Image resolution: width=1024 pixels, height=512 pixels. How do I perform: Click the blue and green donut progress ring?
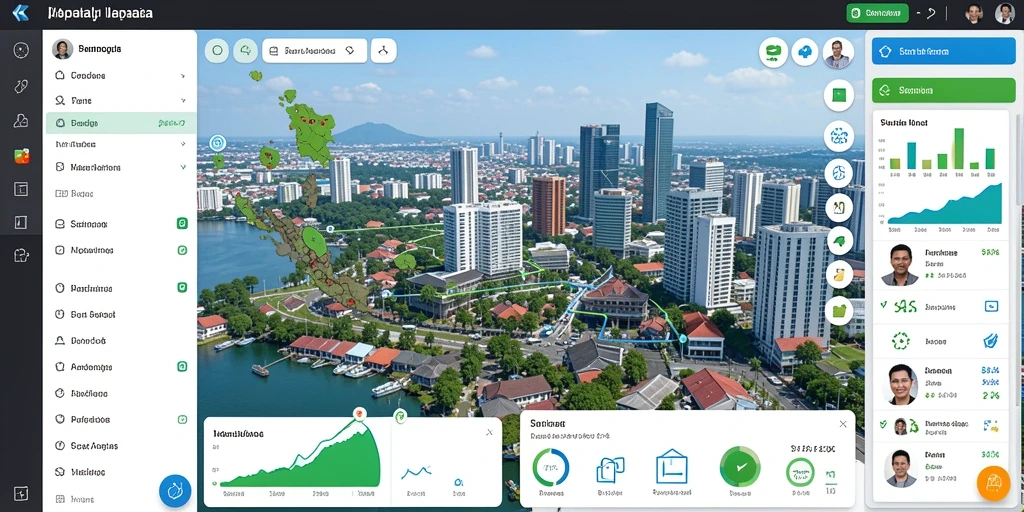551,467
